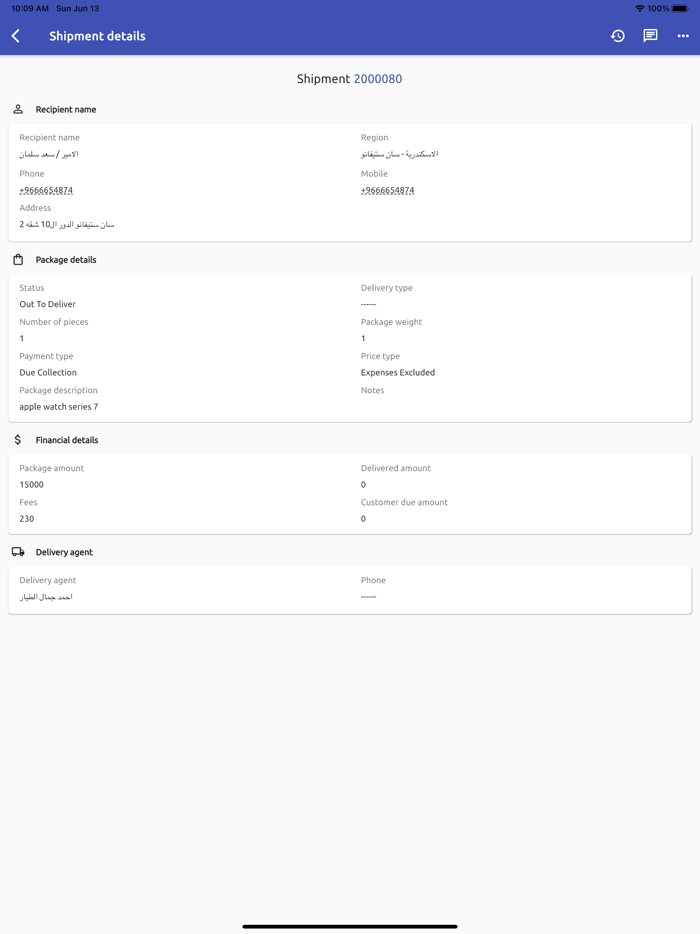Screen dimensions: 700x934
Task: Tap the apple watch series 7 description
Action: [59, 407]
